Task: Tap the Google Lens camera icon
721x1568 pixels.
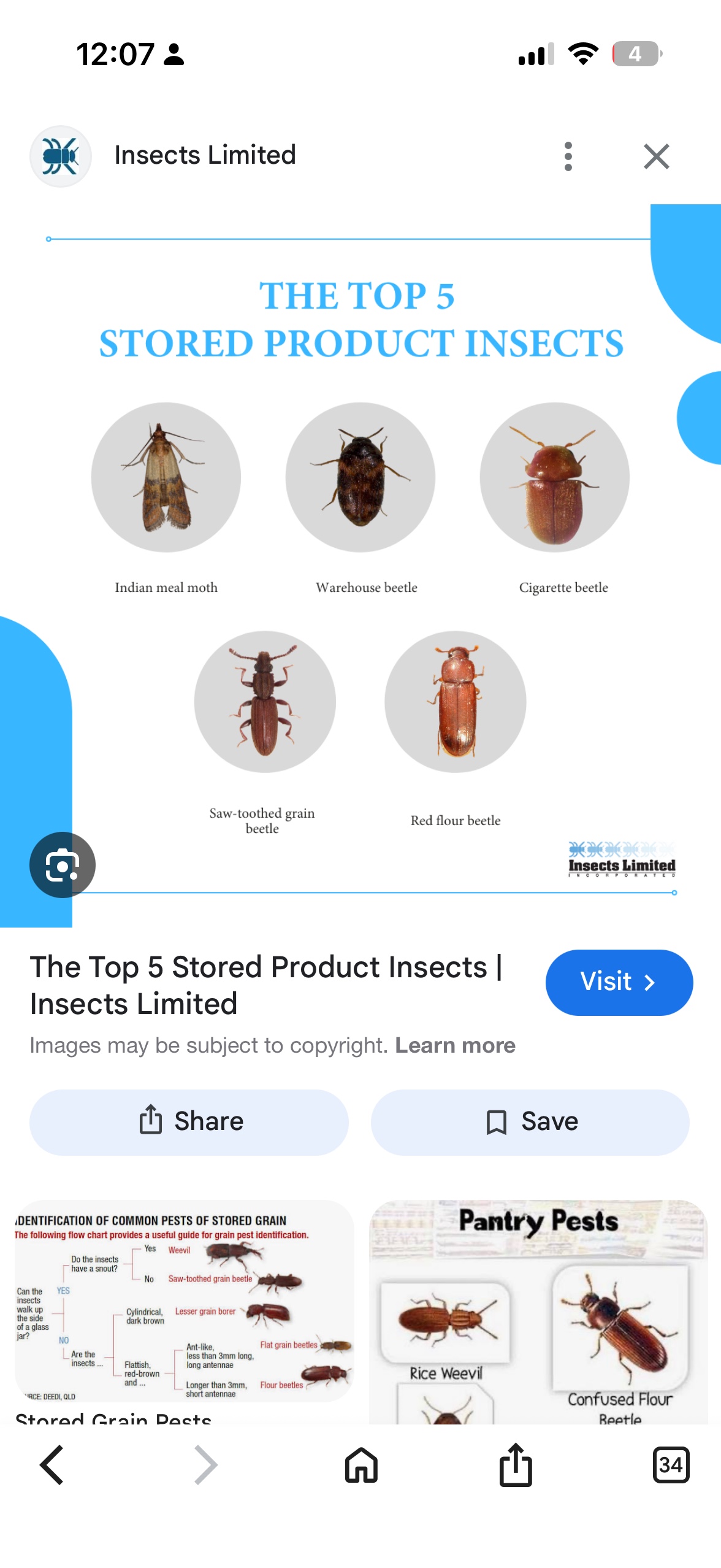Action: point(63,864)
